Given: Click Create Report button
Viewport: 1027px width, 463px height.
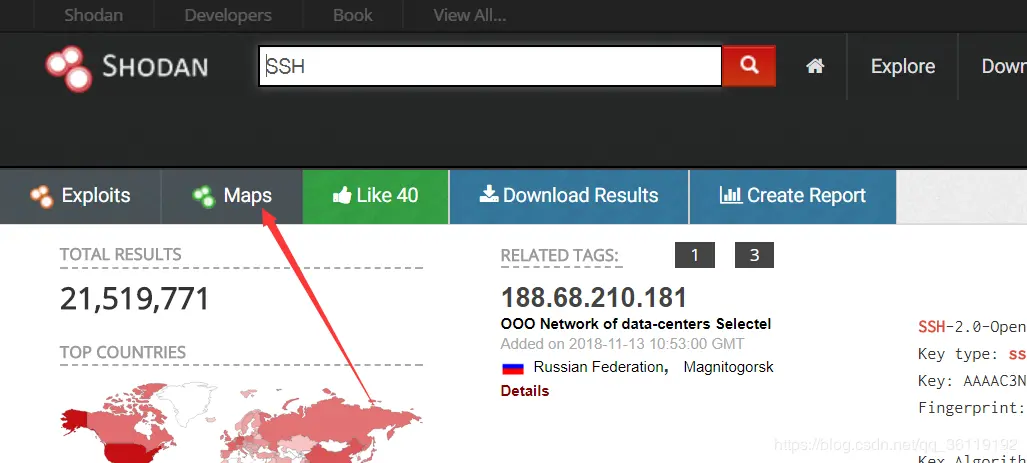Looking at the screenshot, I should [x=793, y=195].
